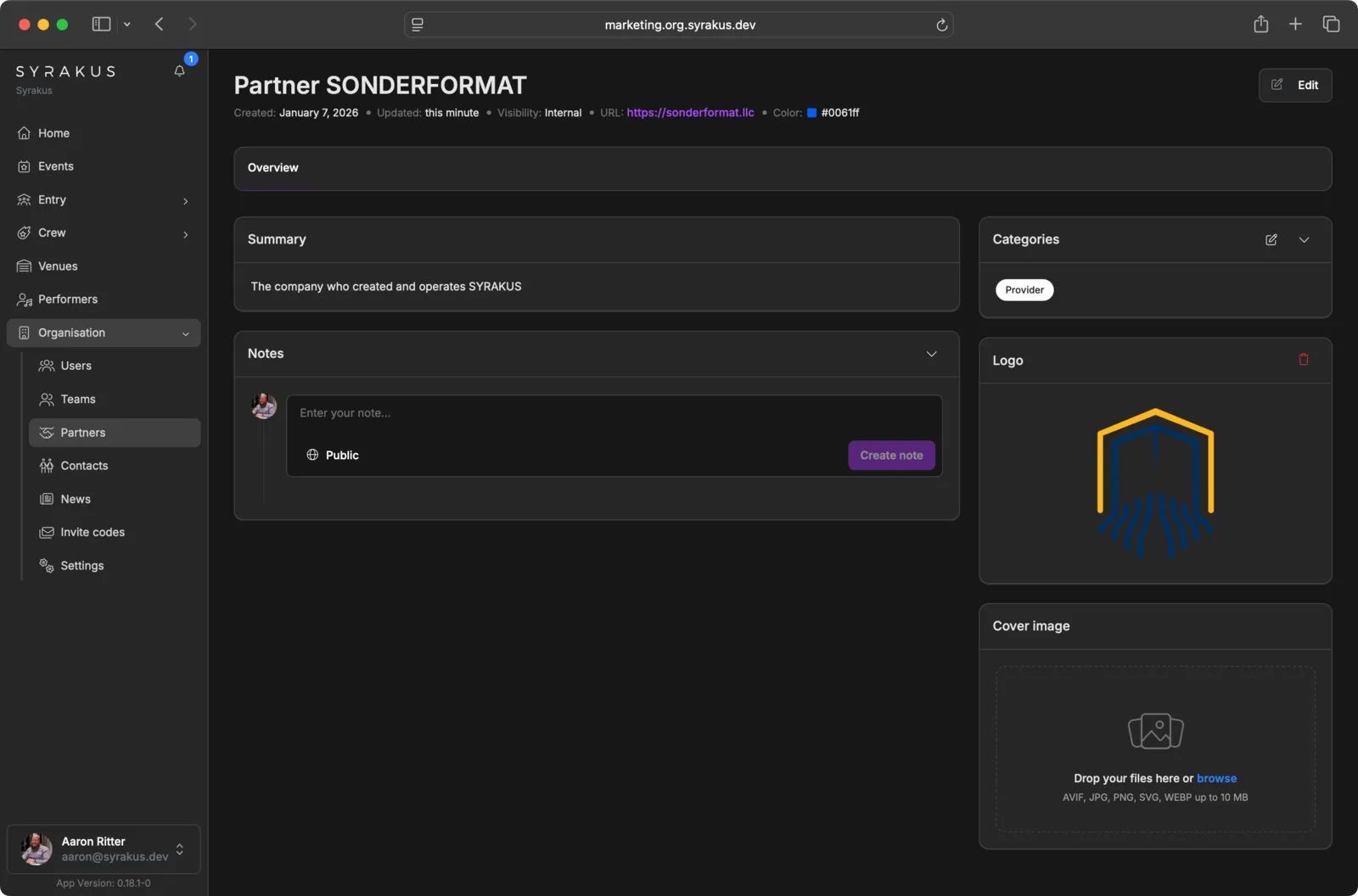
Task: Open the account switcher for Aaron Ritter
Action: 179,848
